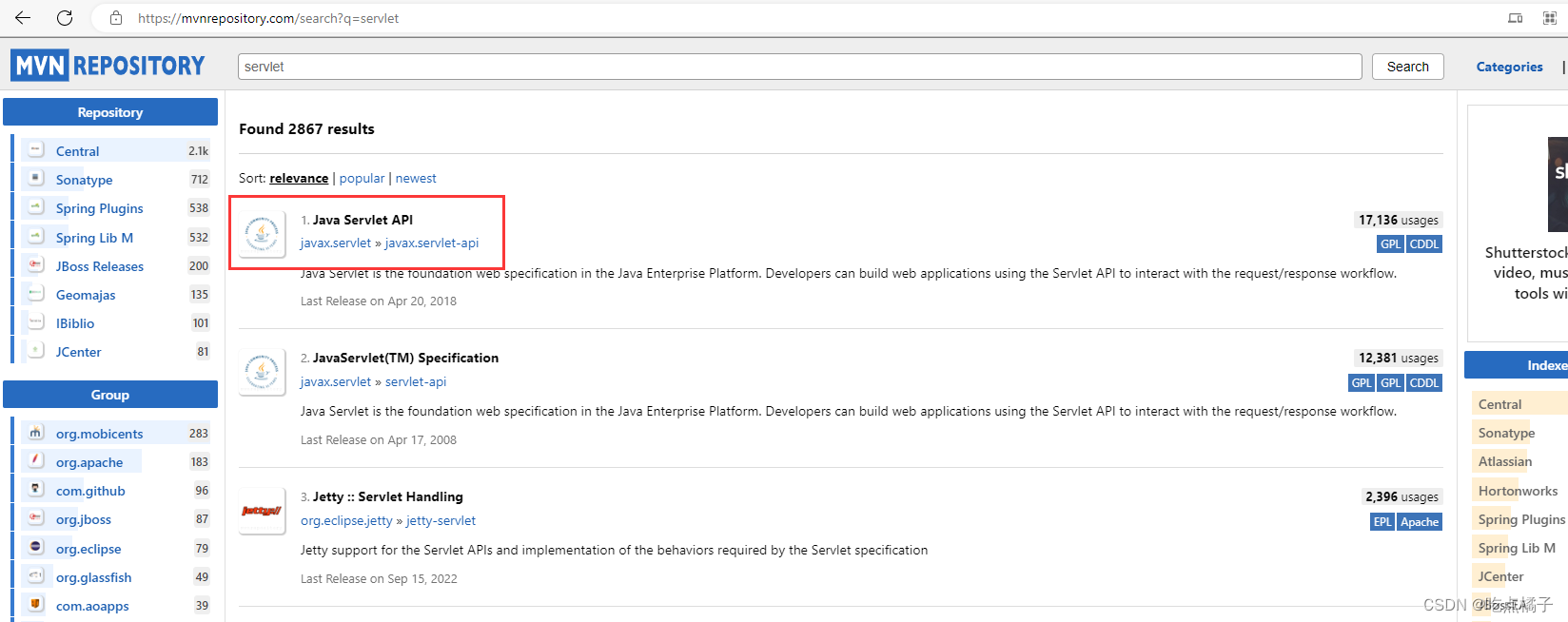
Task: Click the Search button
Action: tap(1407, 67)
